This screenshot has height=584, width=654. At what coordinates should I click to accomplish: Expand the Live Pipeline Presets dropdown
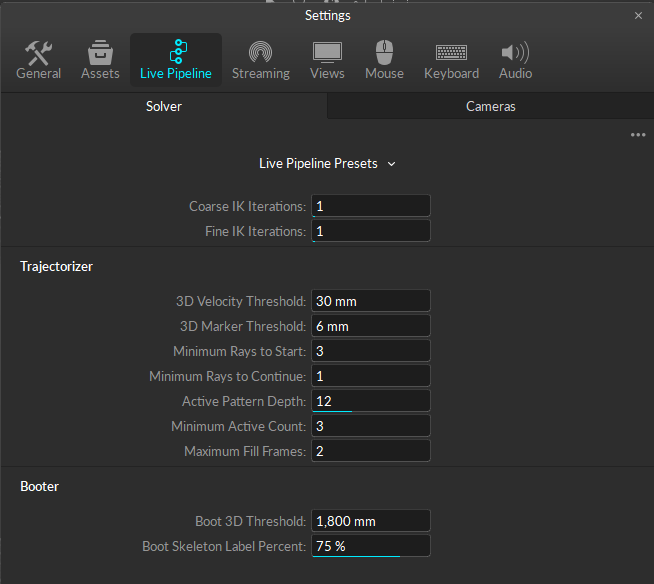pos(327,163)
